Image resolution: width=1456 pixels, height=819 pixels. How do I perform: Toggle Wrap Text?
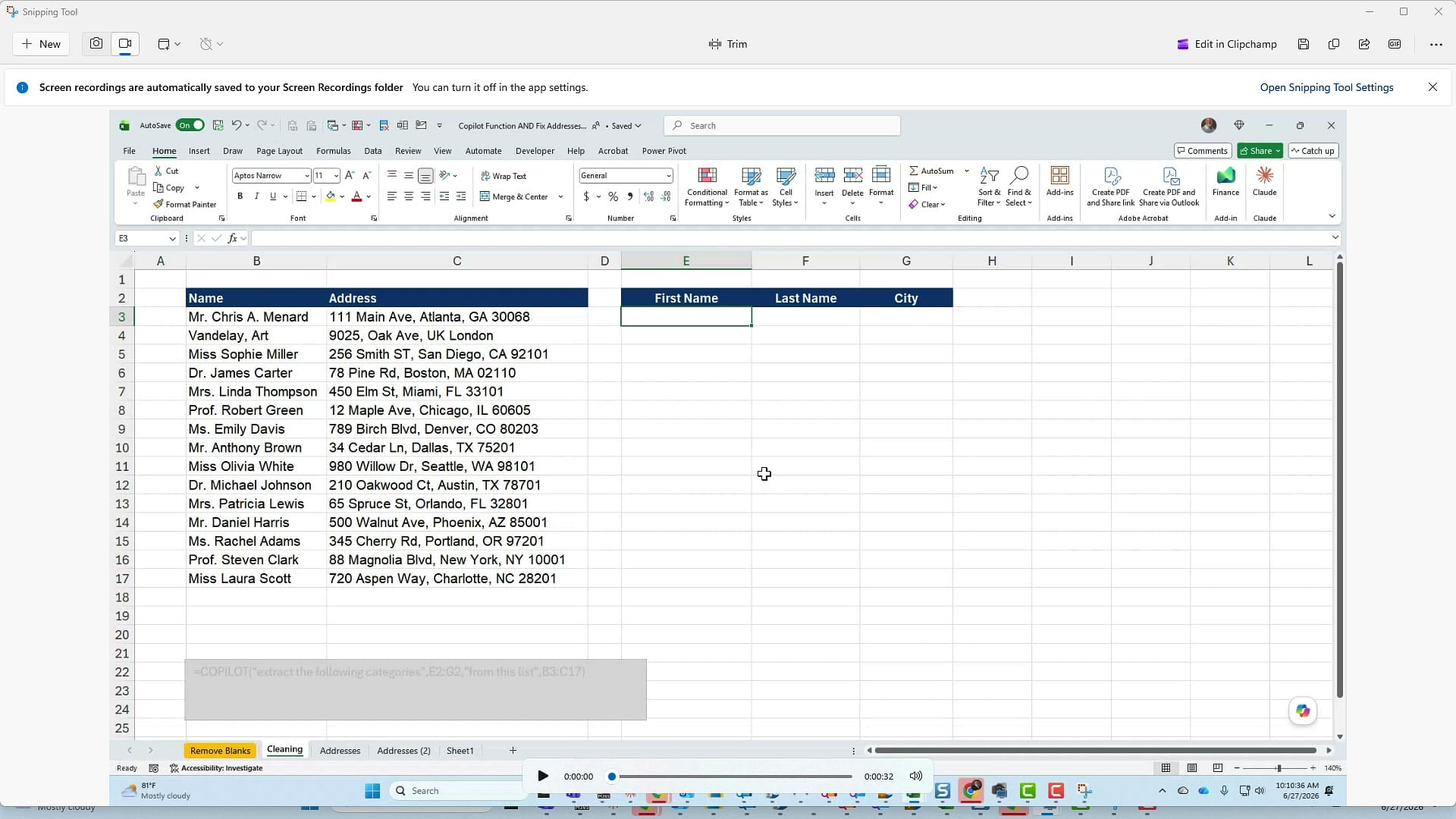point(504,176)
